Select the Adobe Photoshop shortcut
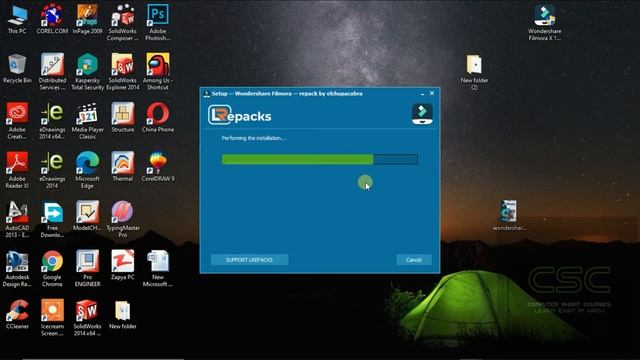The width and height of the screenshot is (640, 360). point(158,22)
